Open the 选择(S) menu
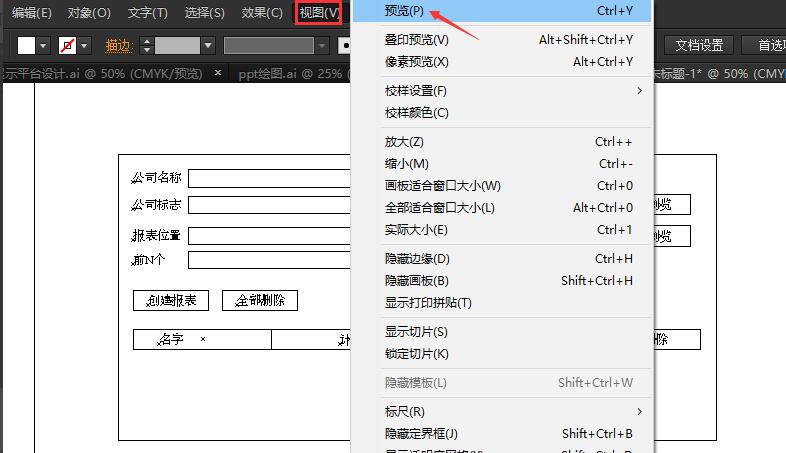Viewport: 786px width, 453px height. click(x=205, y=13)
